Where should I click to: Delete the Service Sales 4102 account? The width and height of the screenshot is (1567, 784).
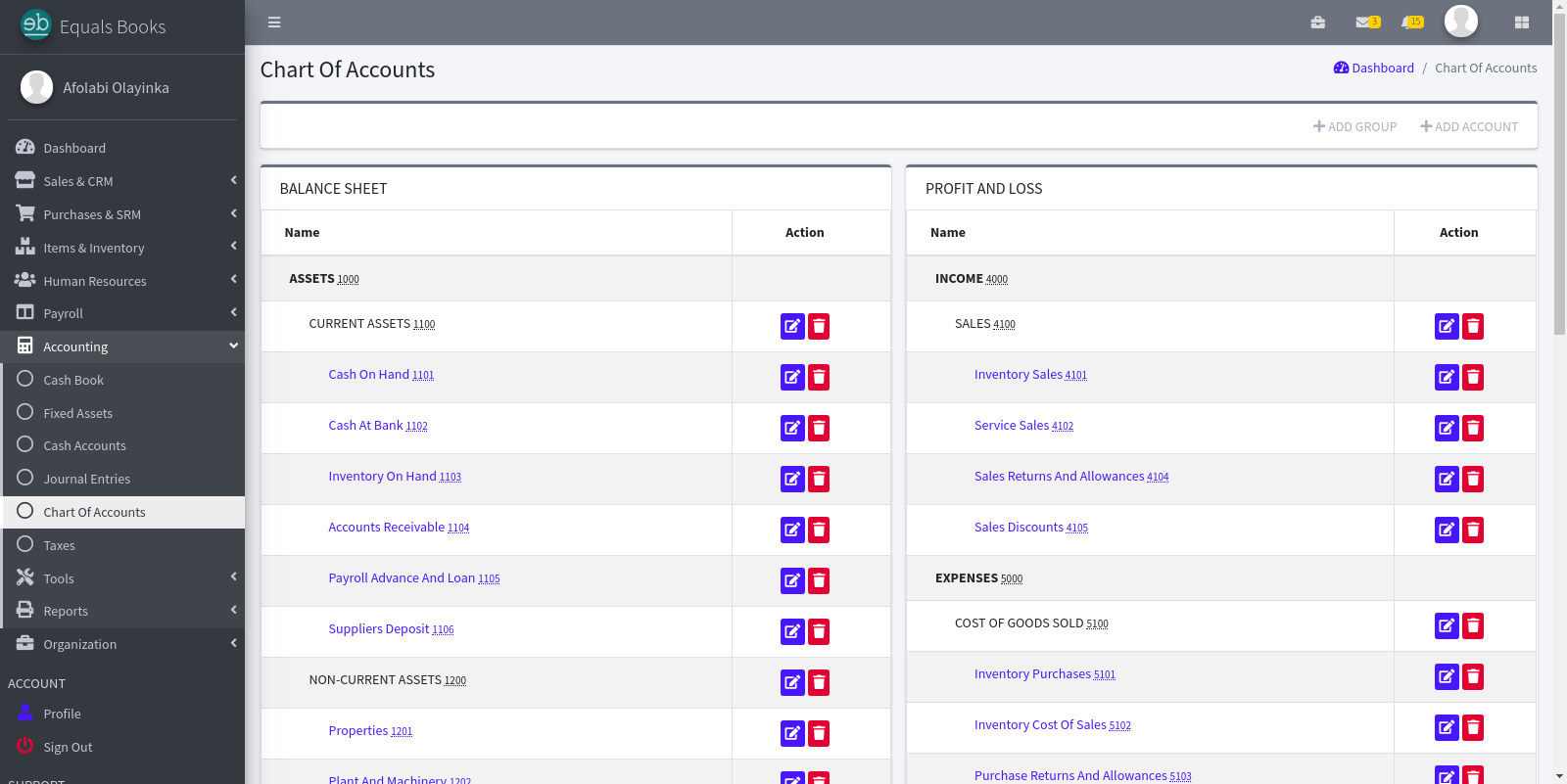pyautogui.click(x=1473, y=428)
